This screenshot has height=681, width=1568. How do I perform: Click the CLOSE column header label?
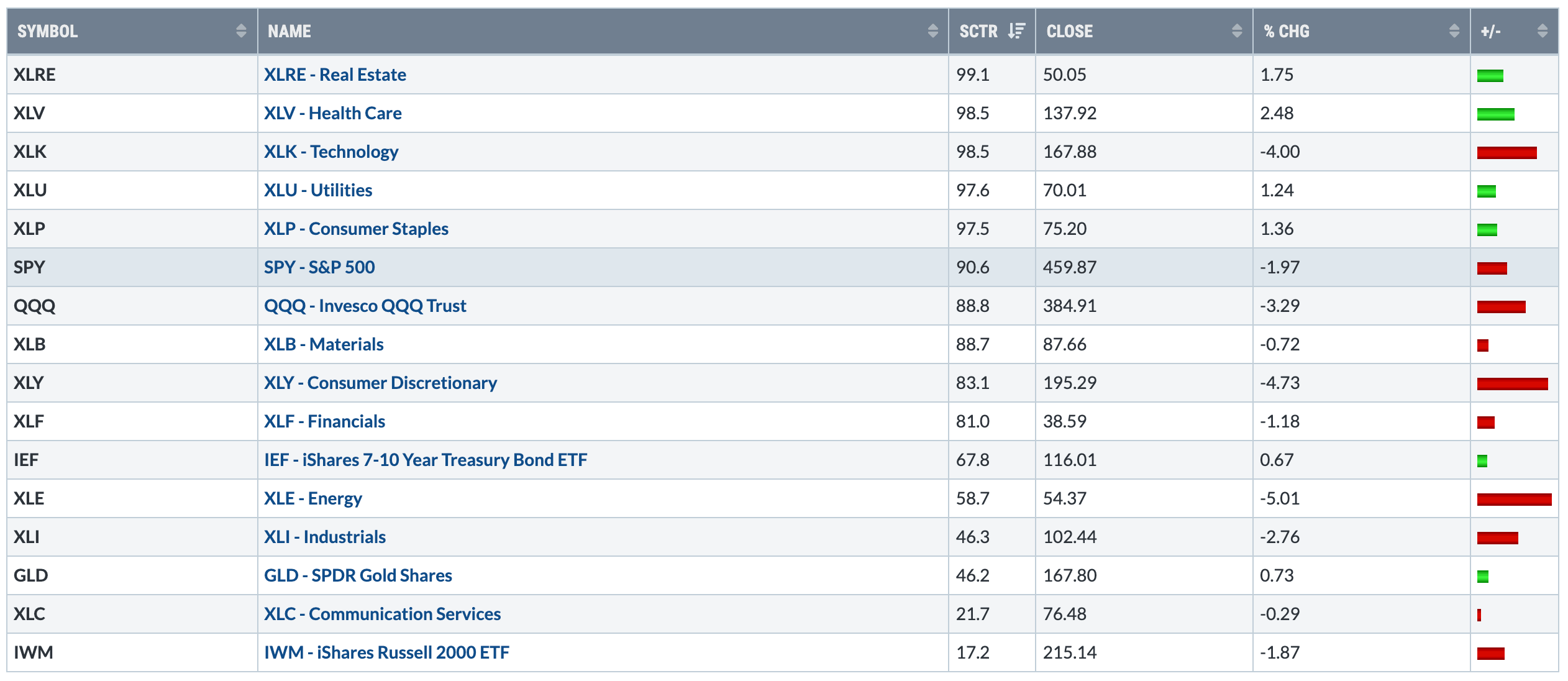pos(1069,31)
